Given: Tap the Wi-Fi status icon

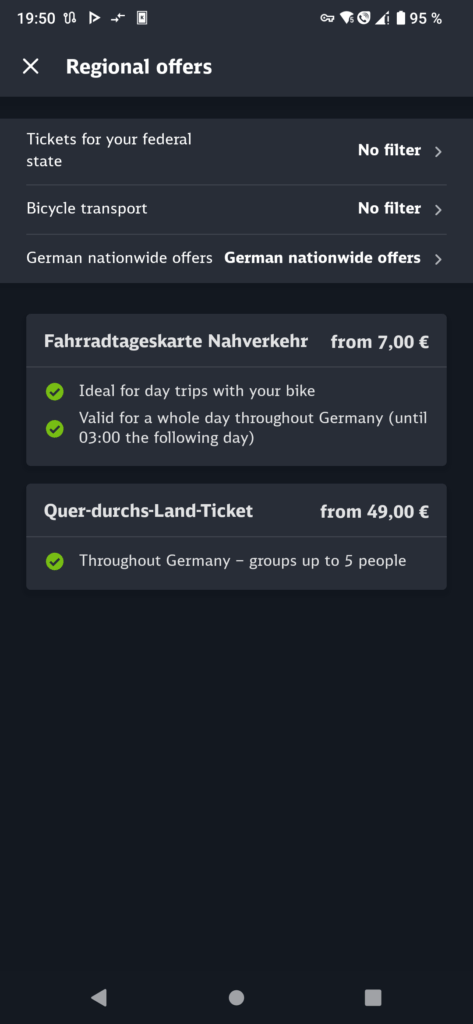Looking at the screenshot, I should pos(346,18).
